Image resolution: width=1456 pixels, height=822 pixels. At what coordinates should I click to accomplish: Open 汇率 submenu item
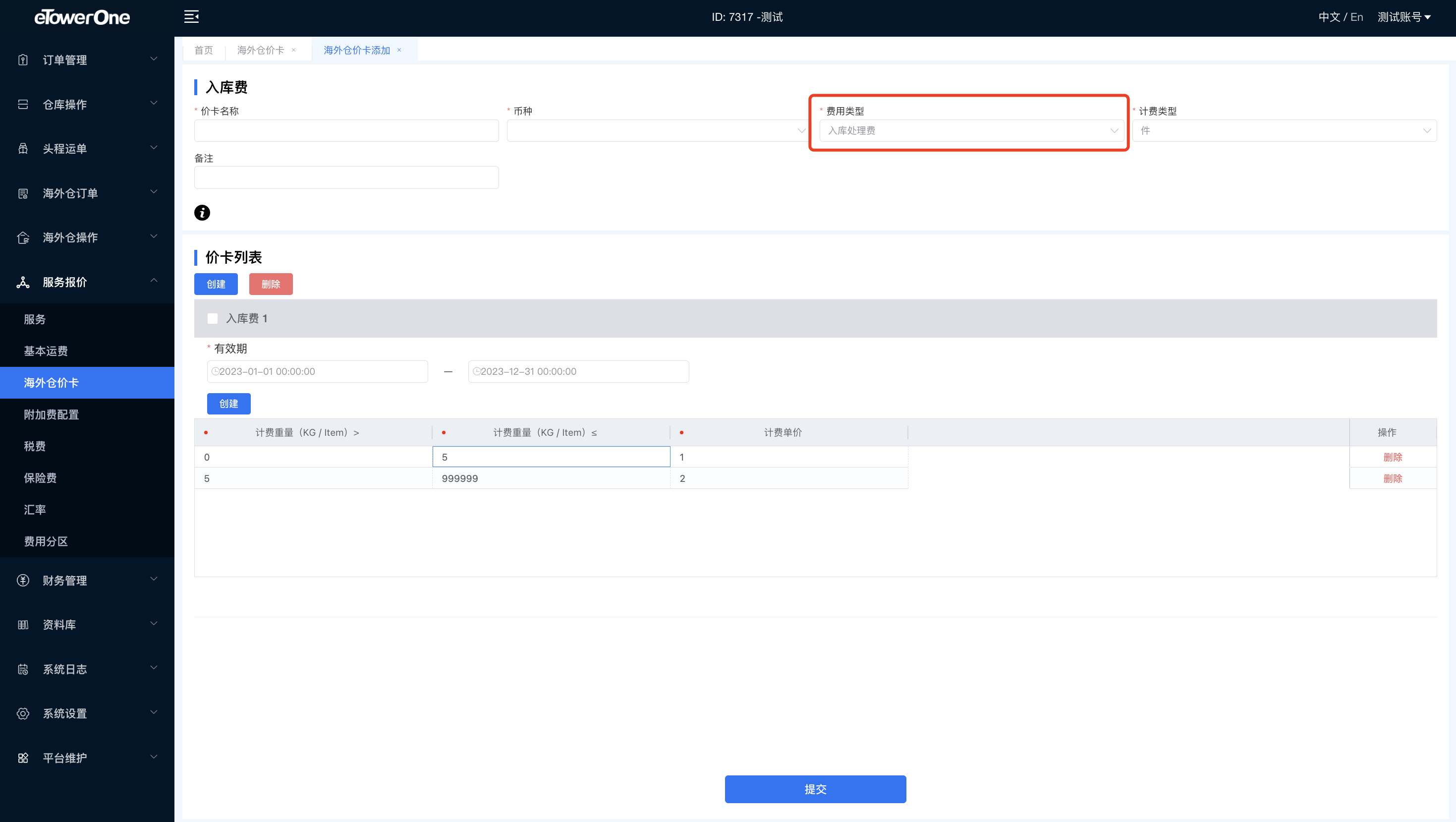87,509
